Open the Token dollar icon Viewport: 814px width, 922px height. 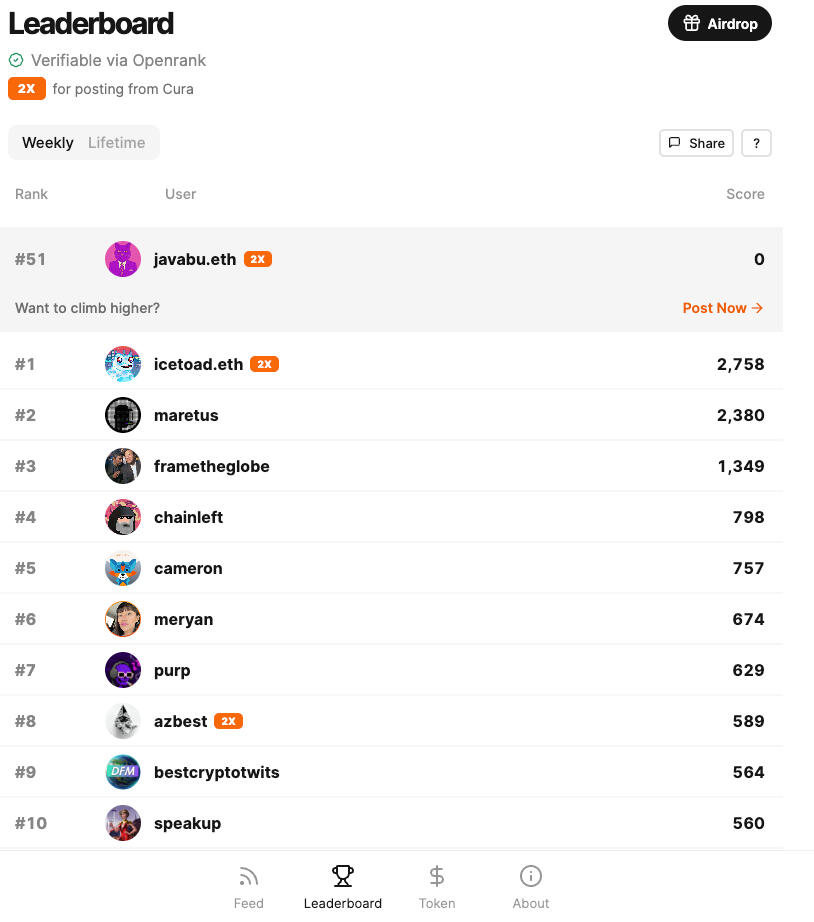click(437, 877)
